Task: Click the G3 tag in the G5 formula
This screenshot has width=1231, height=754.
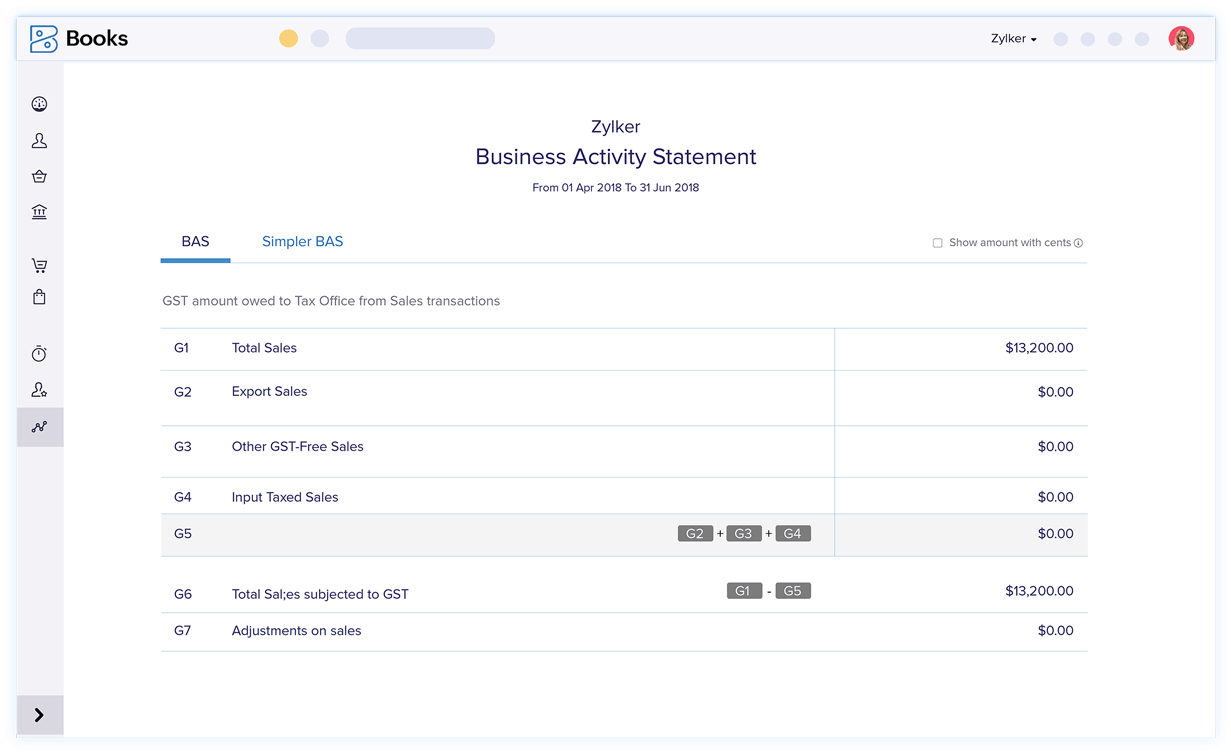Action: [744, 534]
